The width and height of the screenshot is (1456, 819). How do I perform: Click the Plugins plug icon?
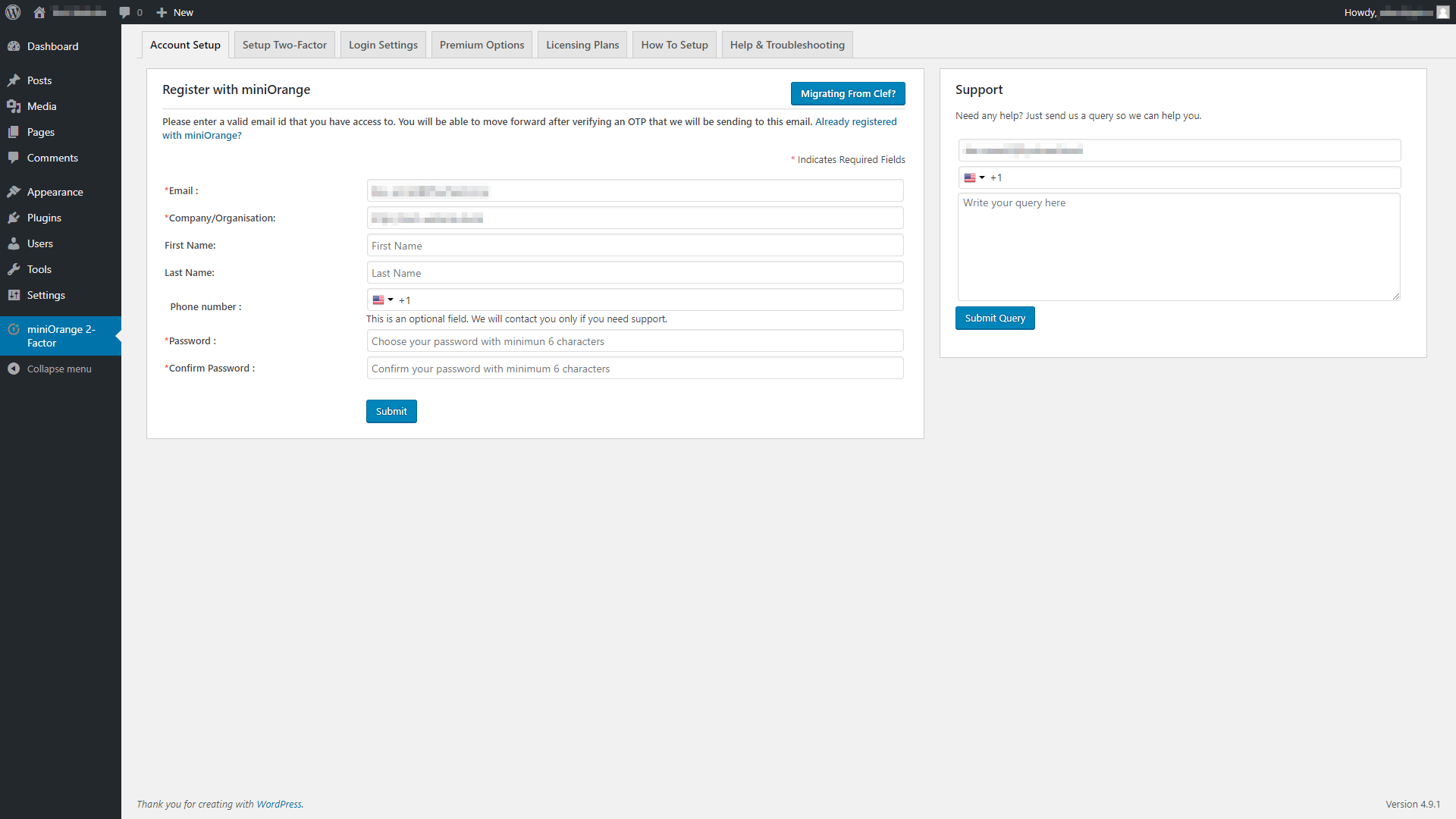14,218
